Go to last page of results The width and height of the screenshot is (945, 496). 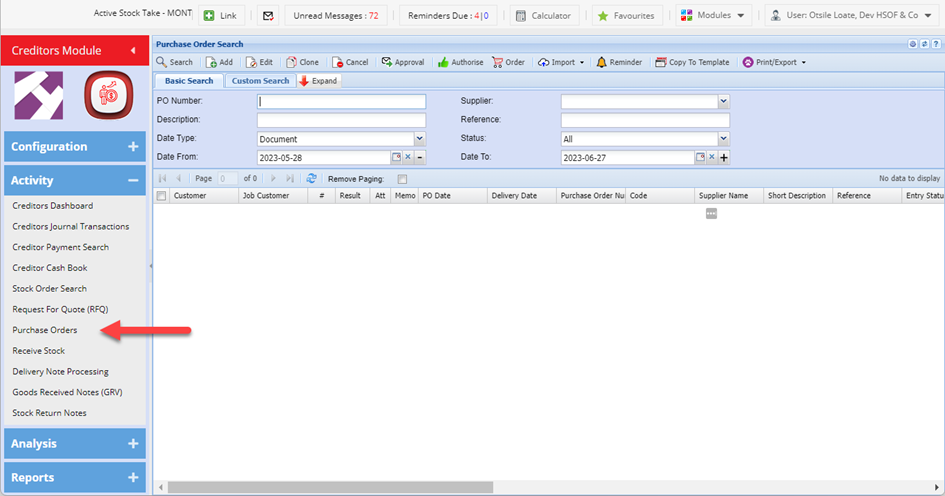click(290, 178)
